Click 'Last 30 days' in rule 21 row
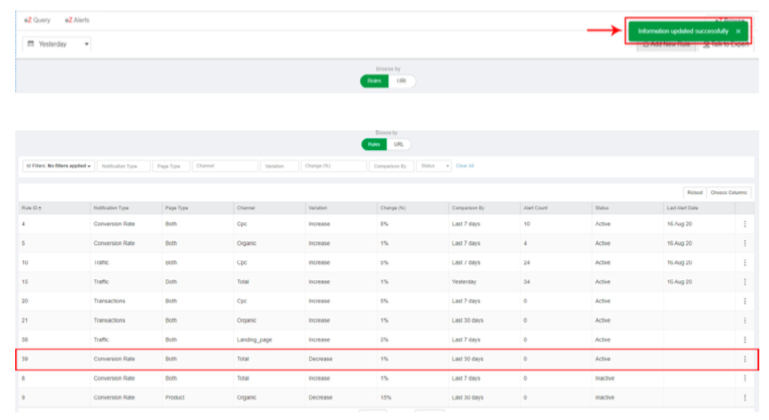769x420 pixels. 467,320
